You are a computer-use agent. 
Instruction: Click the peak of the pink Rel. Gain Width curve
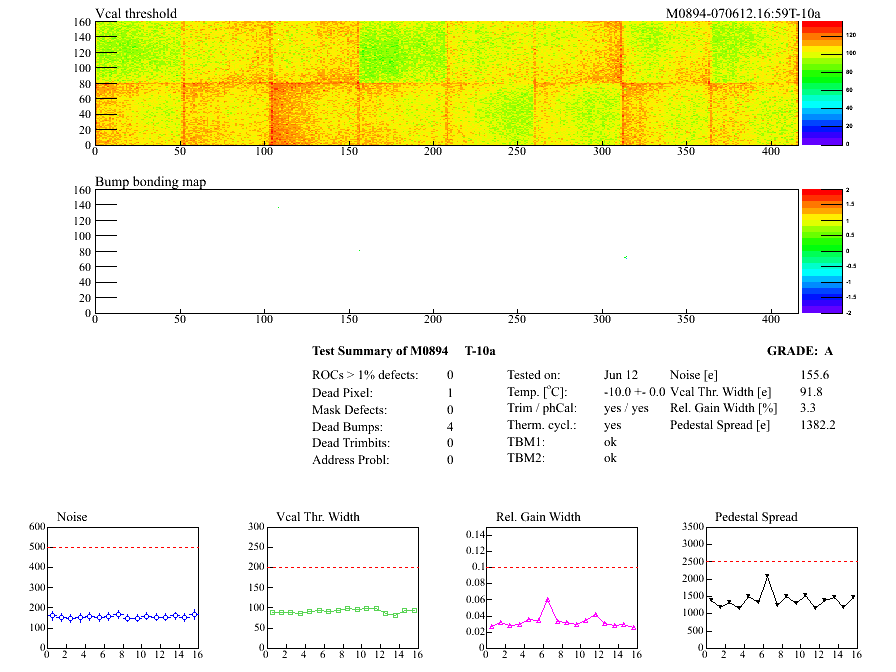tap(548, 600)
